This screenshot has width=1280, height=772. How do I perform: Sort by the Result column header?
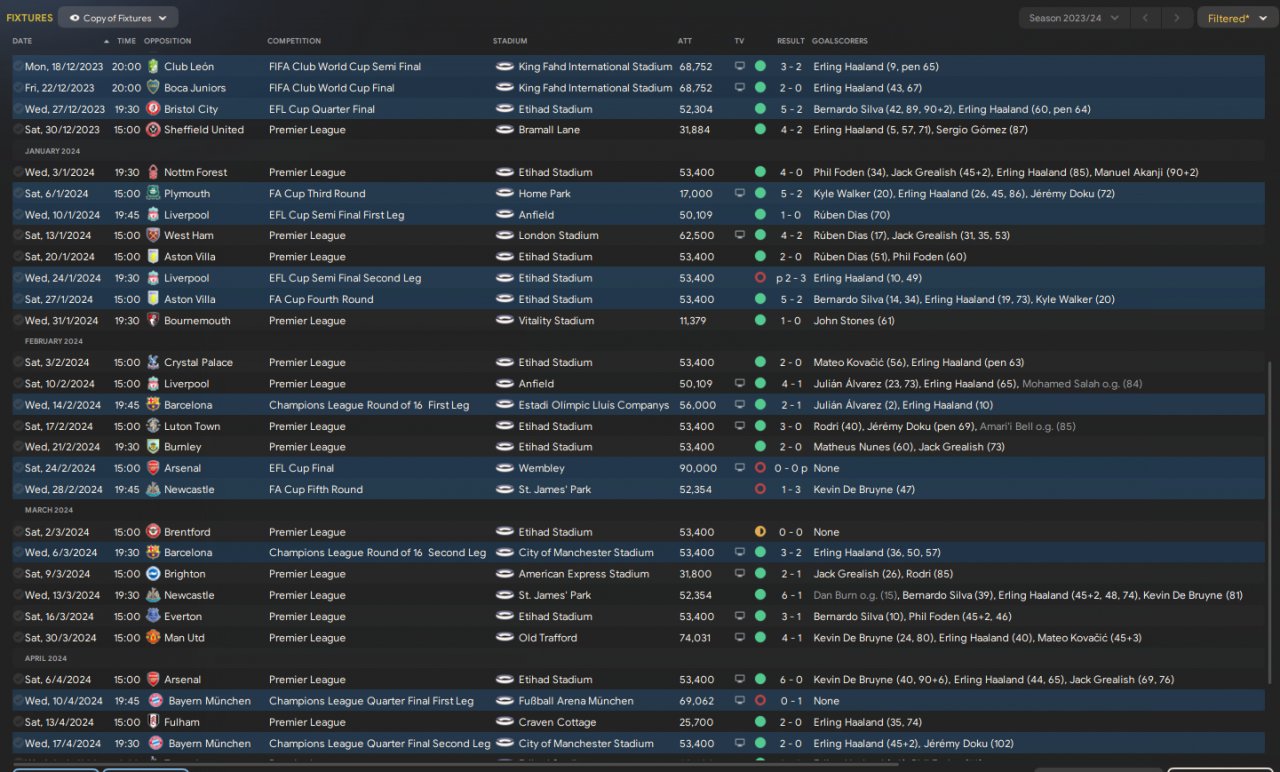[791, 41]
